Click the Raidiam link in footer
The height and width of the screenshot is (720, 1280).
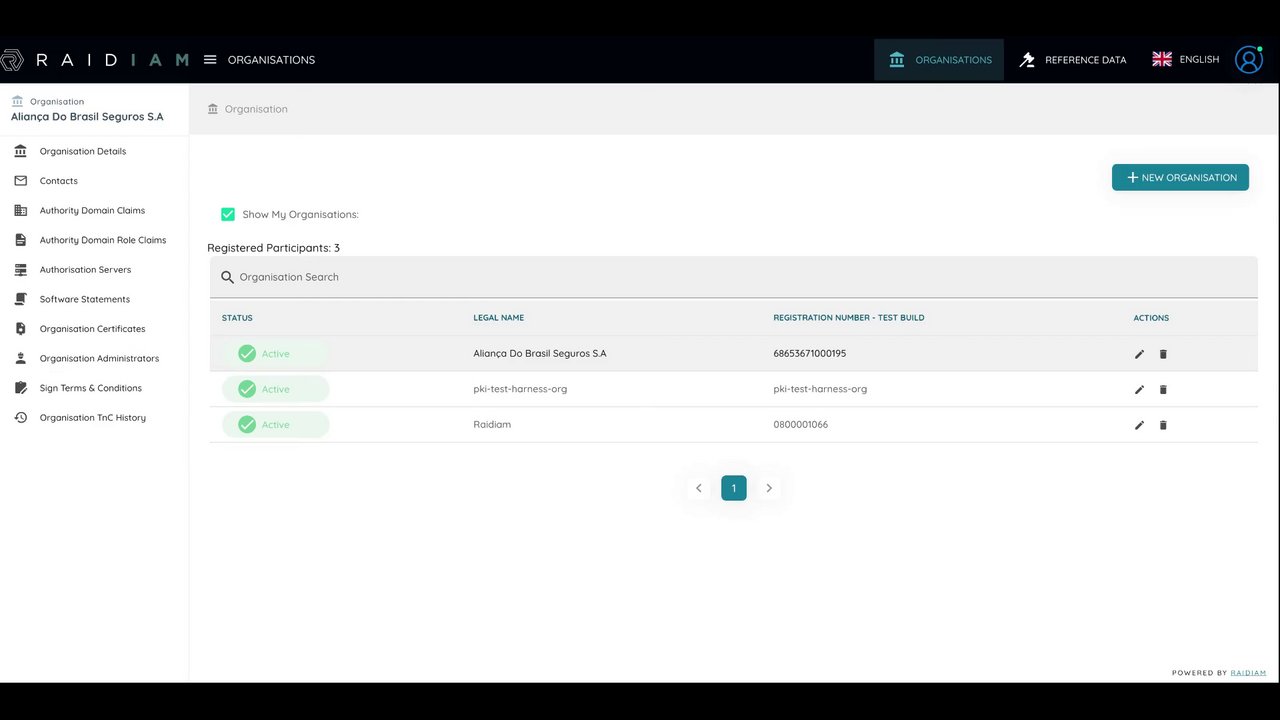coord(1248,673)
